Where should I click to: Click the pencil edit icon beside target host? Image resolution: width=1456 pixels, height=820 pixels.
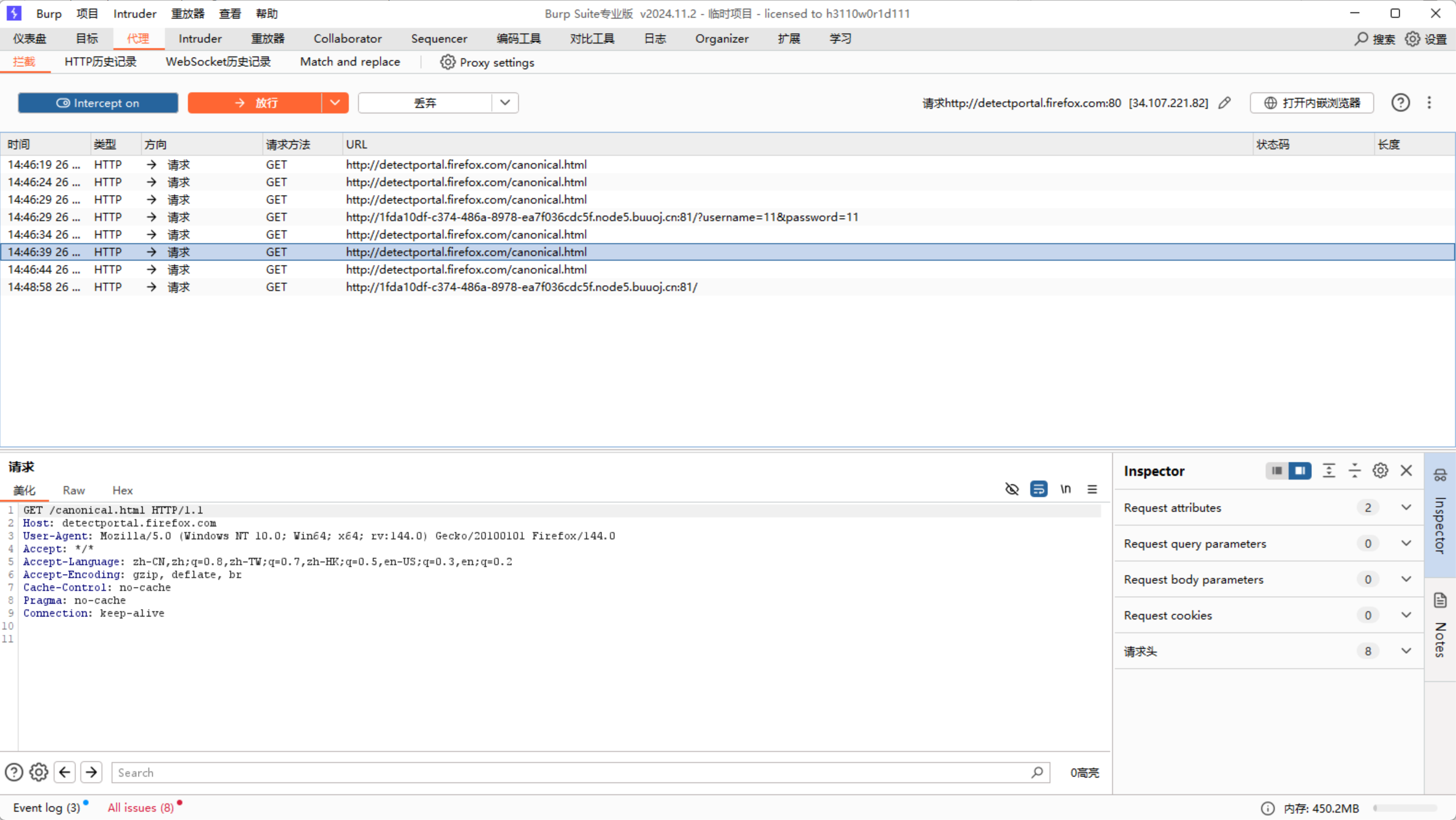coord(1224,103)
